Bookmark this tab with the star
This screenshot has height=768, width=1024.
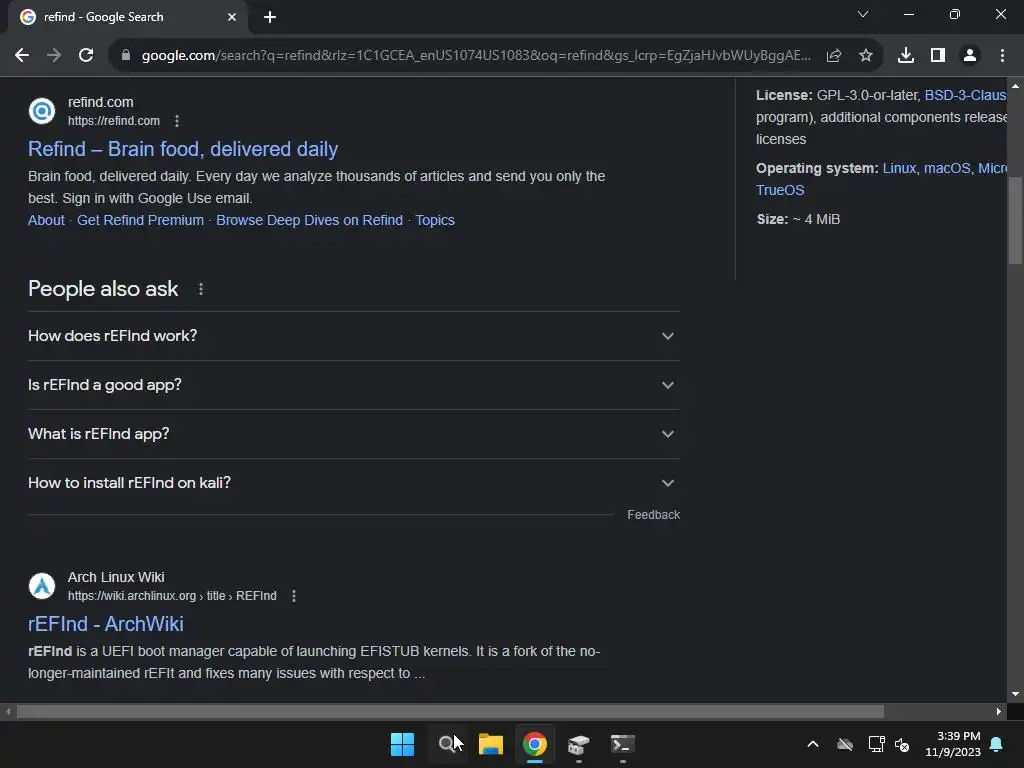coord(866,56)
